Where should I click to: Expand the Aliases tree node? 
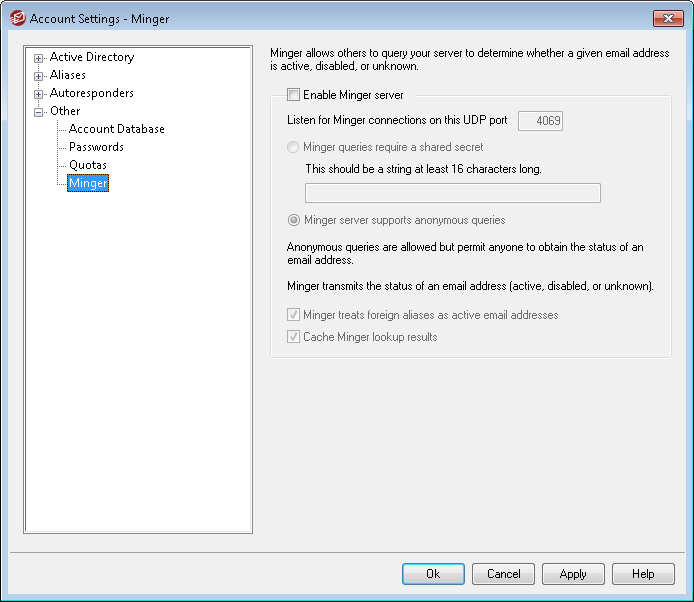(x=39, y=76)
